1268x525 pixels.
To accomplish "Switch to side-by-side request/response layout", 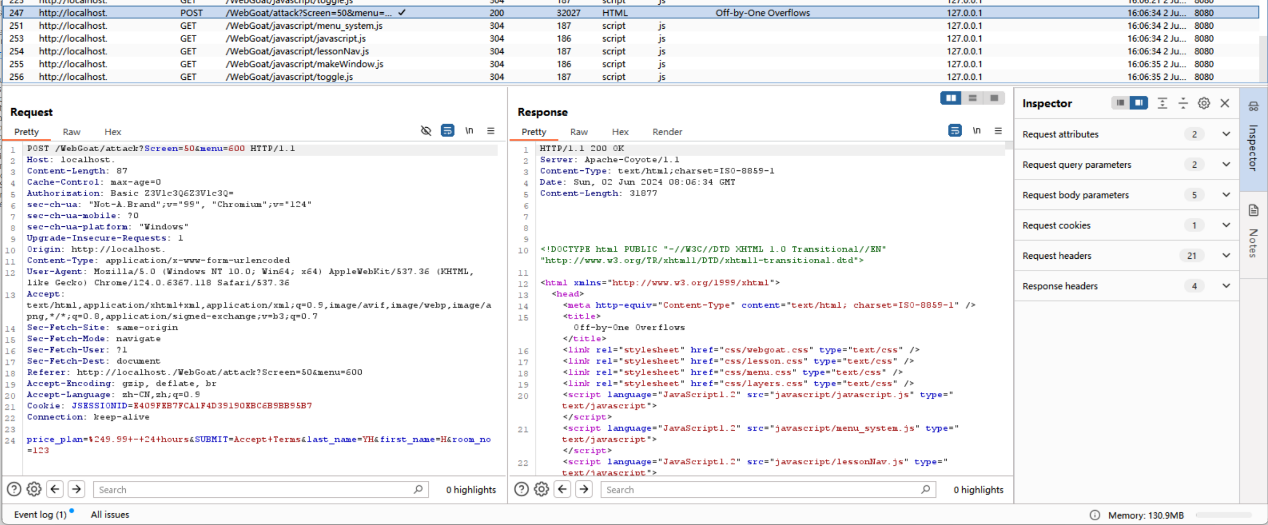I will coord(951,98).
